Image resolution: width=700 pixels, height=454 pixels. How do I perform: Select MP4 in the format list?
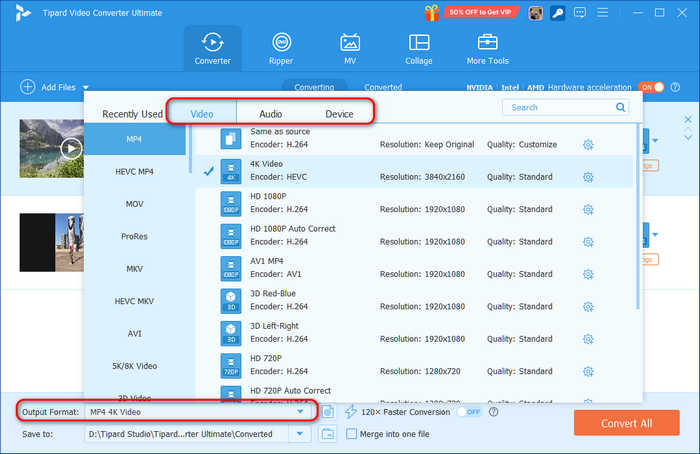click(134, 139)
